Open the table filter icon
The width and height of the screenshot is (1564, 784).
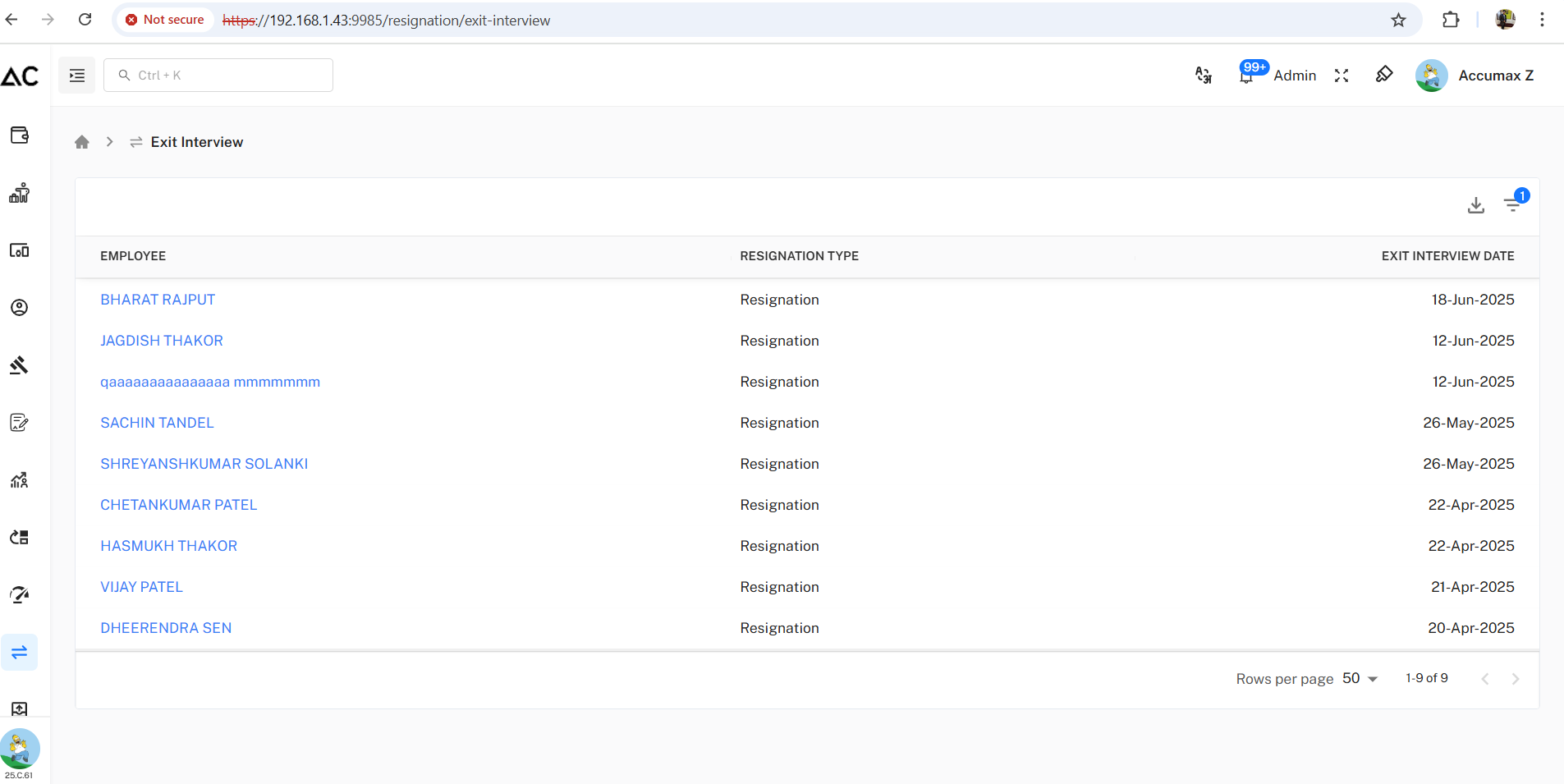pyautogui.click(x=1512, y=205)
